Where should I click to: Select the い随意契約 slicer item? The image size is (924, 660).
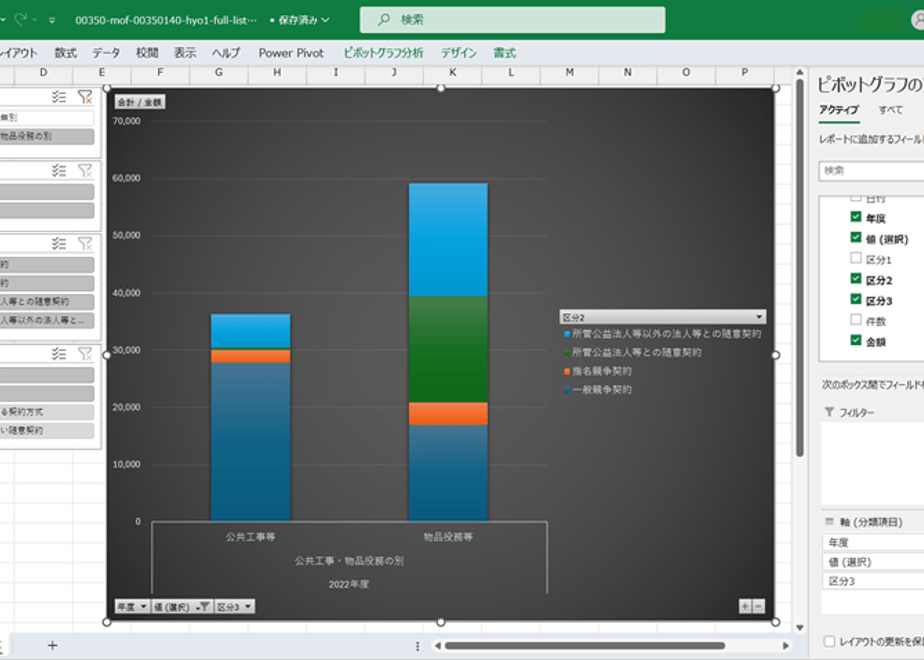point(46,430)
